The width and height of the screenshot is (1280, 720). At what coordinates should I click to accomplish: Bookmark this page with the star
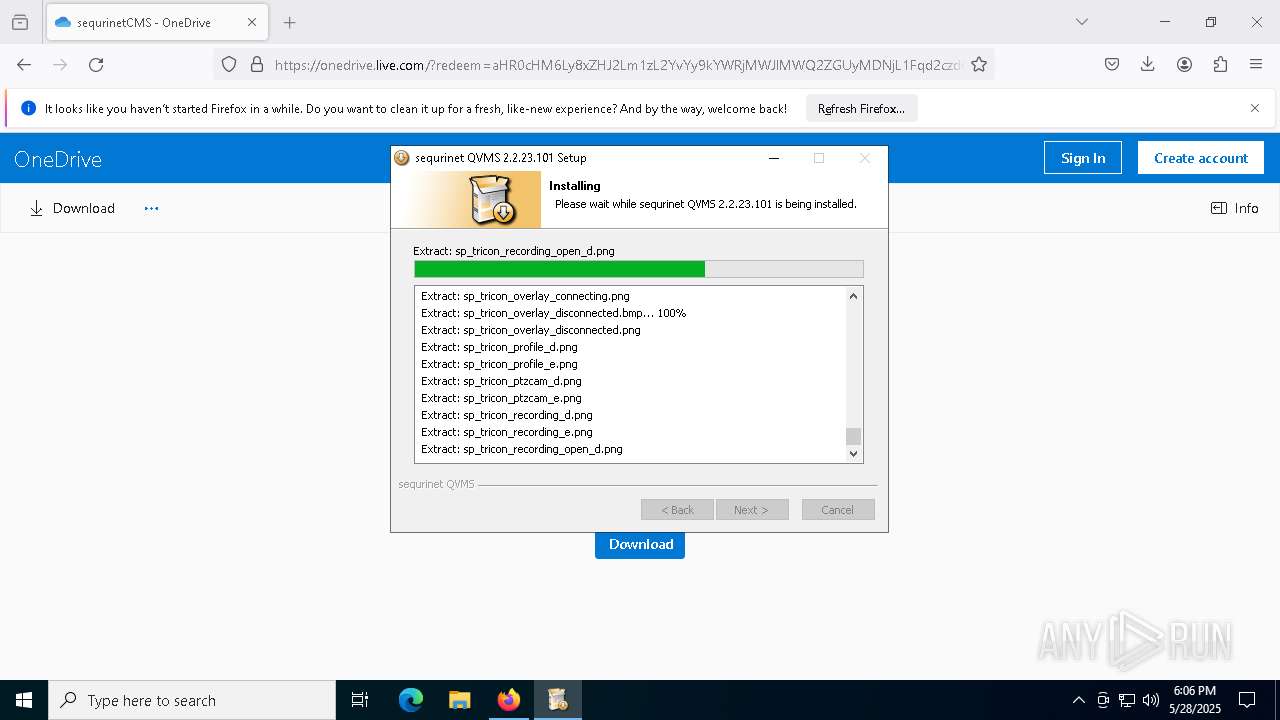click(979, 64)
